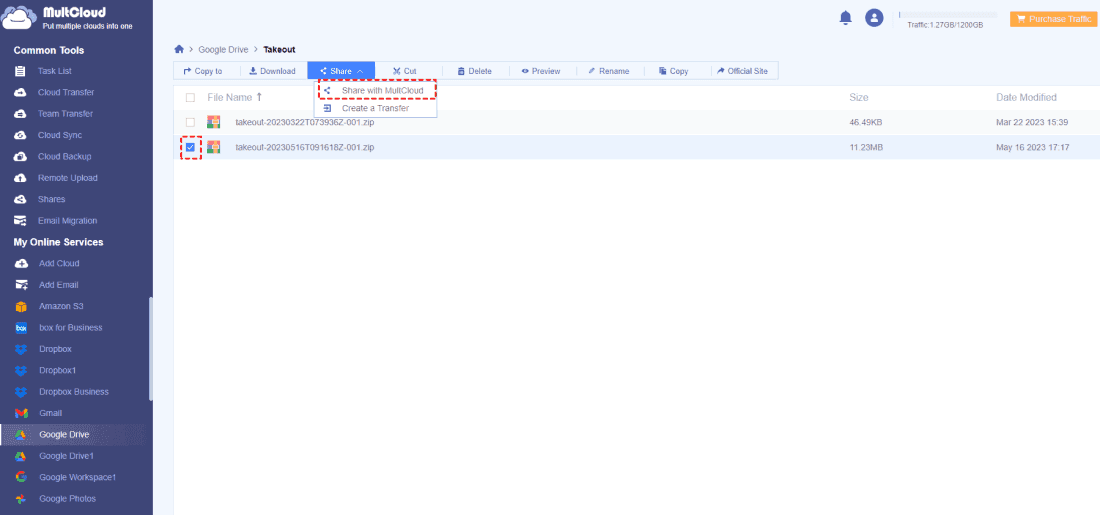The image size is (1100, 515).
Task: Click the 11.23MB size value
Action: [x=866, y=147]
